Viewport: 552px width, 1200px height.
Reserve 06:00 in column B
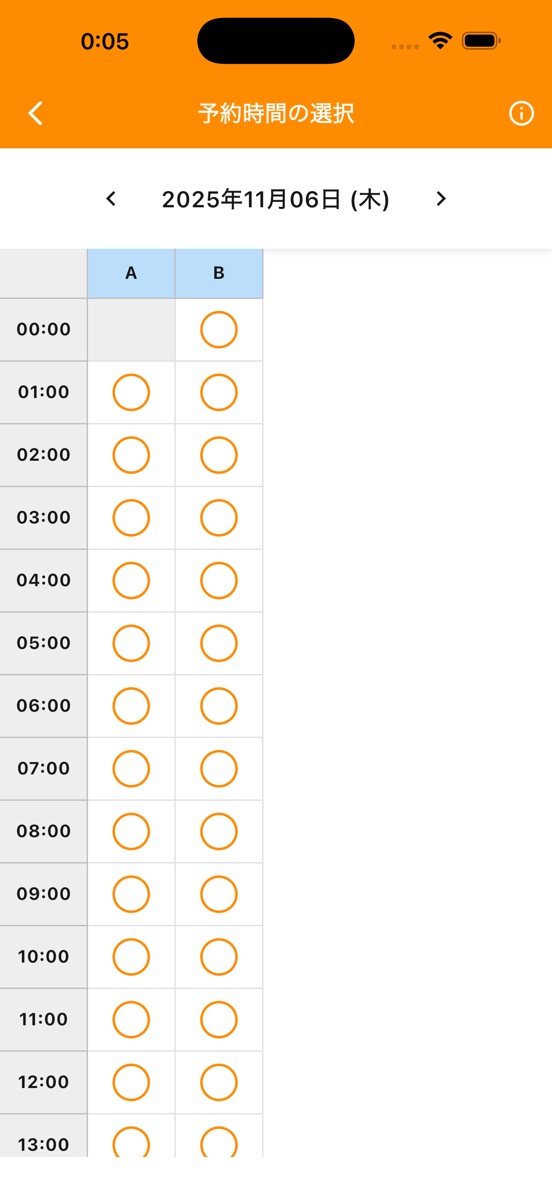219,706
